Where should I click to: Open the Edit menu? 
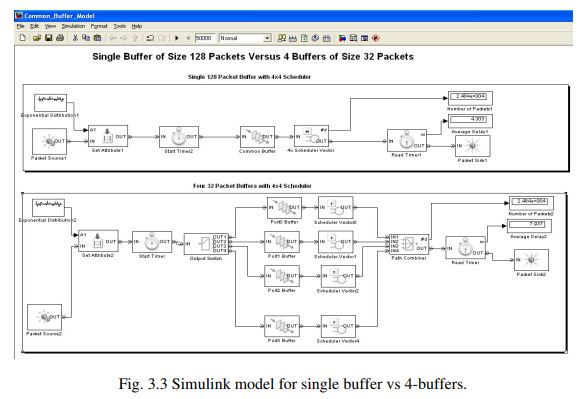pos(35,26)
